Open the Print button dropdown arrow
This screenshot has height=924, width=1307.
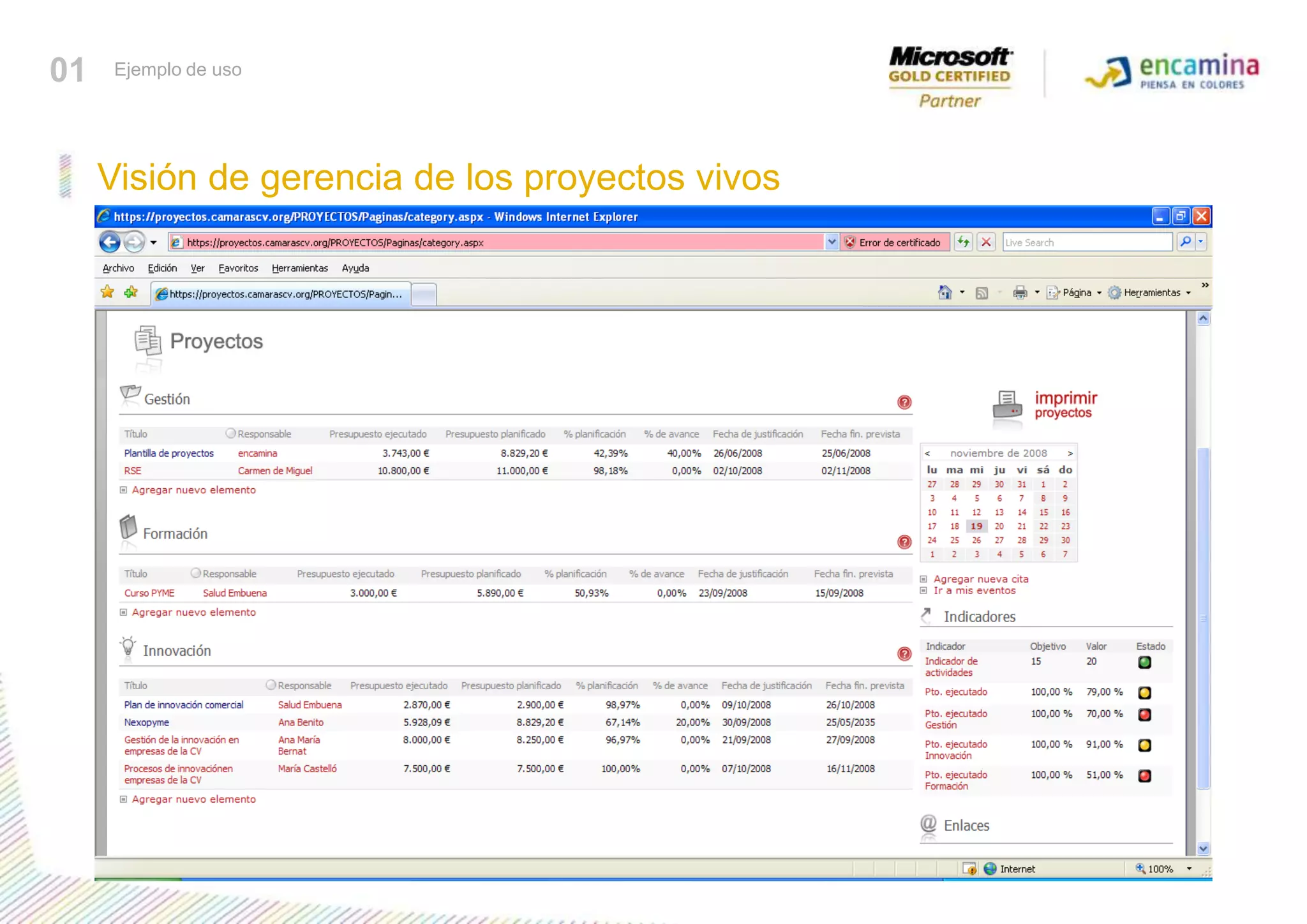pyautogui.click(x=1036, y=293)
